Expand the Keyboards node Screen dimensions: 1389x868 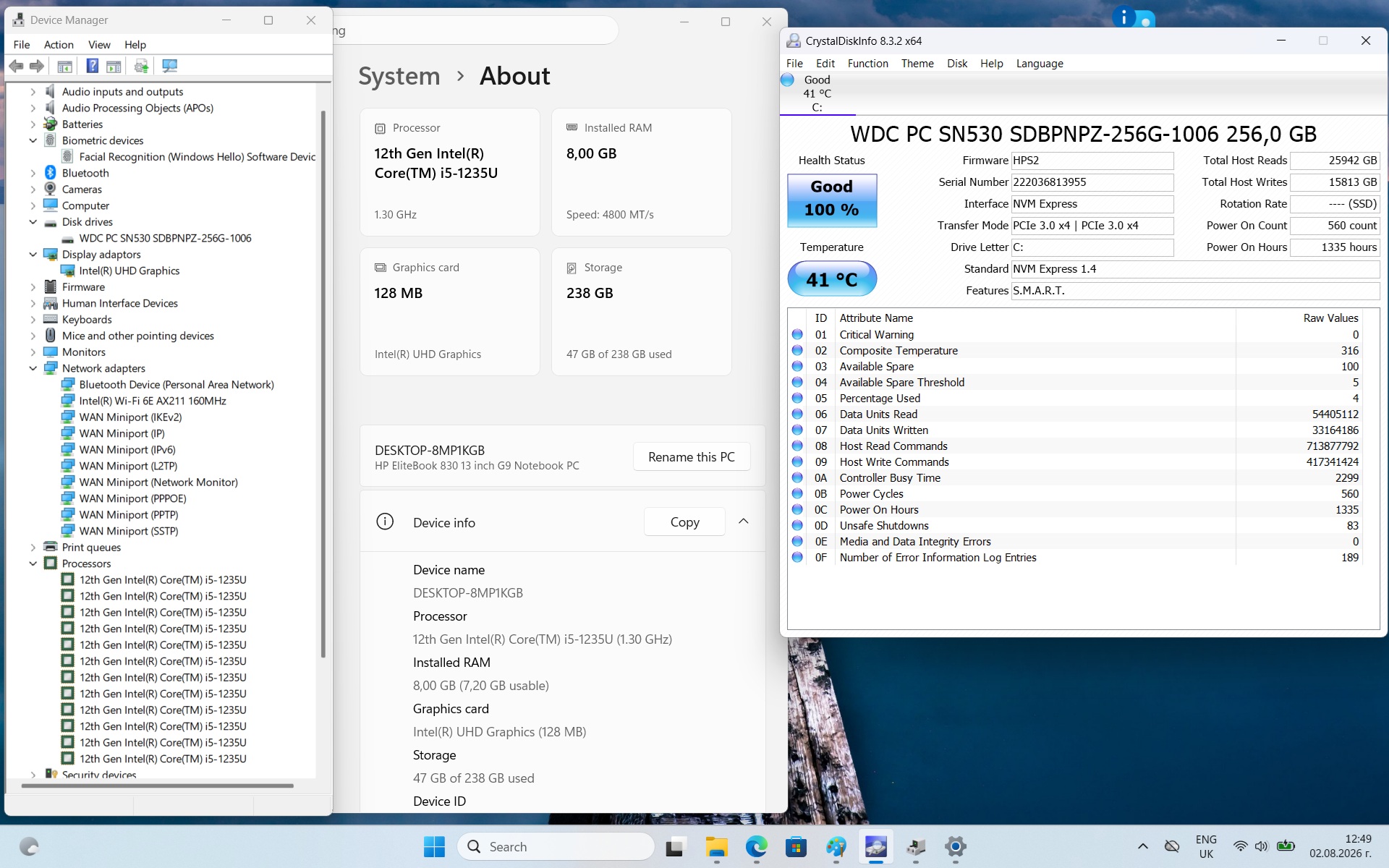[33, 320]
